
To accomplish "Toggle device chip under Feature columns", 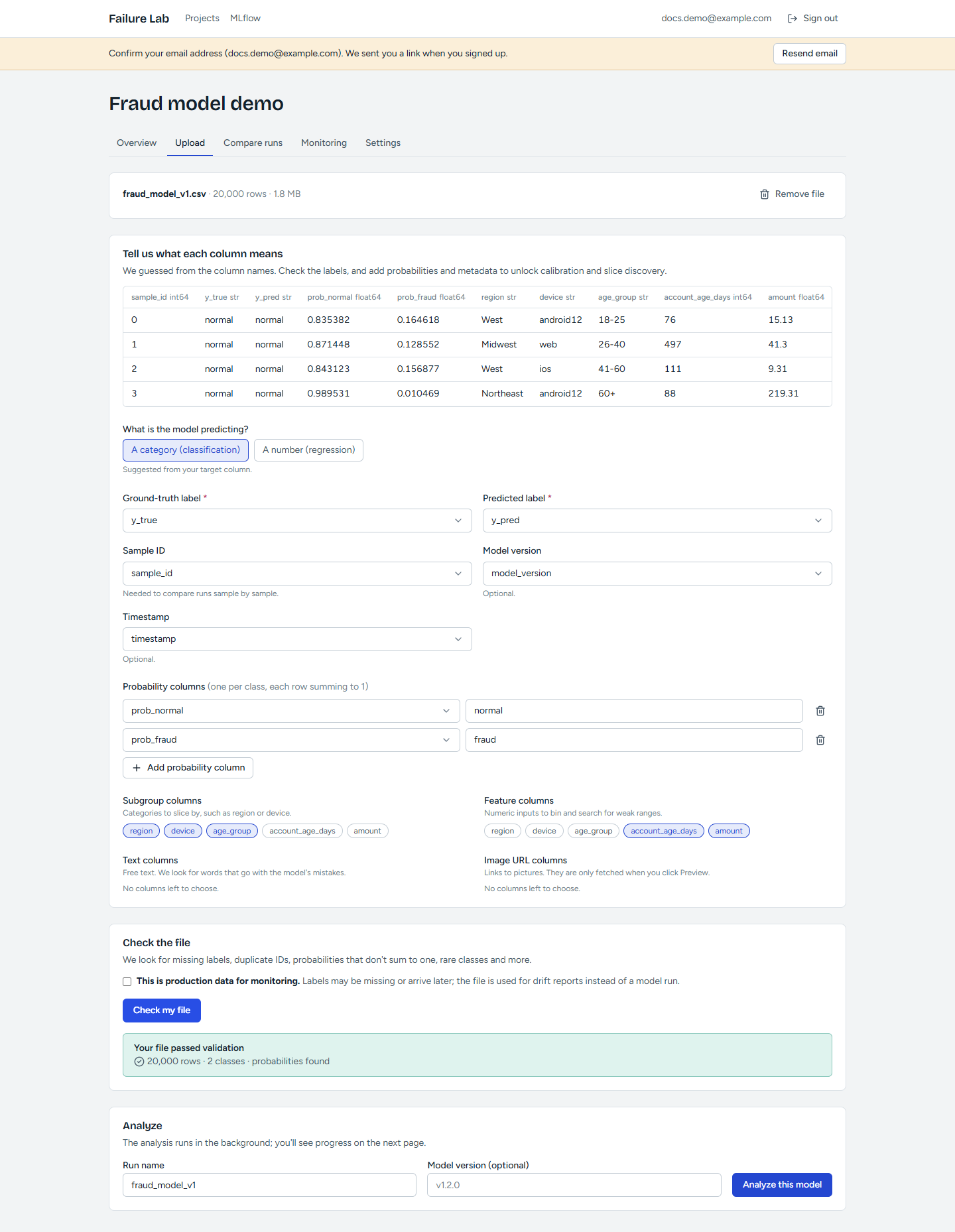I will click(x=544, y=831).
